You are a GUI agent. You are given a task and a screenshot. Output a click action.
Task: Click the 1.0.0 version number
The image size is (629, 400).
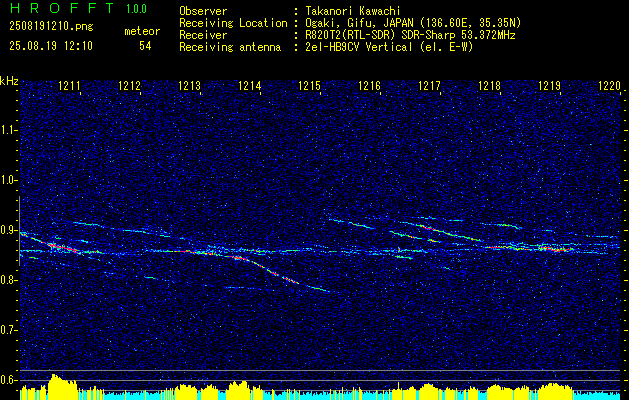[136, 9]
